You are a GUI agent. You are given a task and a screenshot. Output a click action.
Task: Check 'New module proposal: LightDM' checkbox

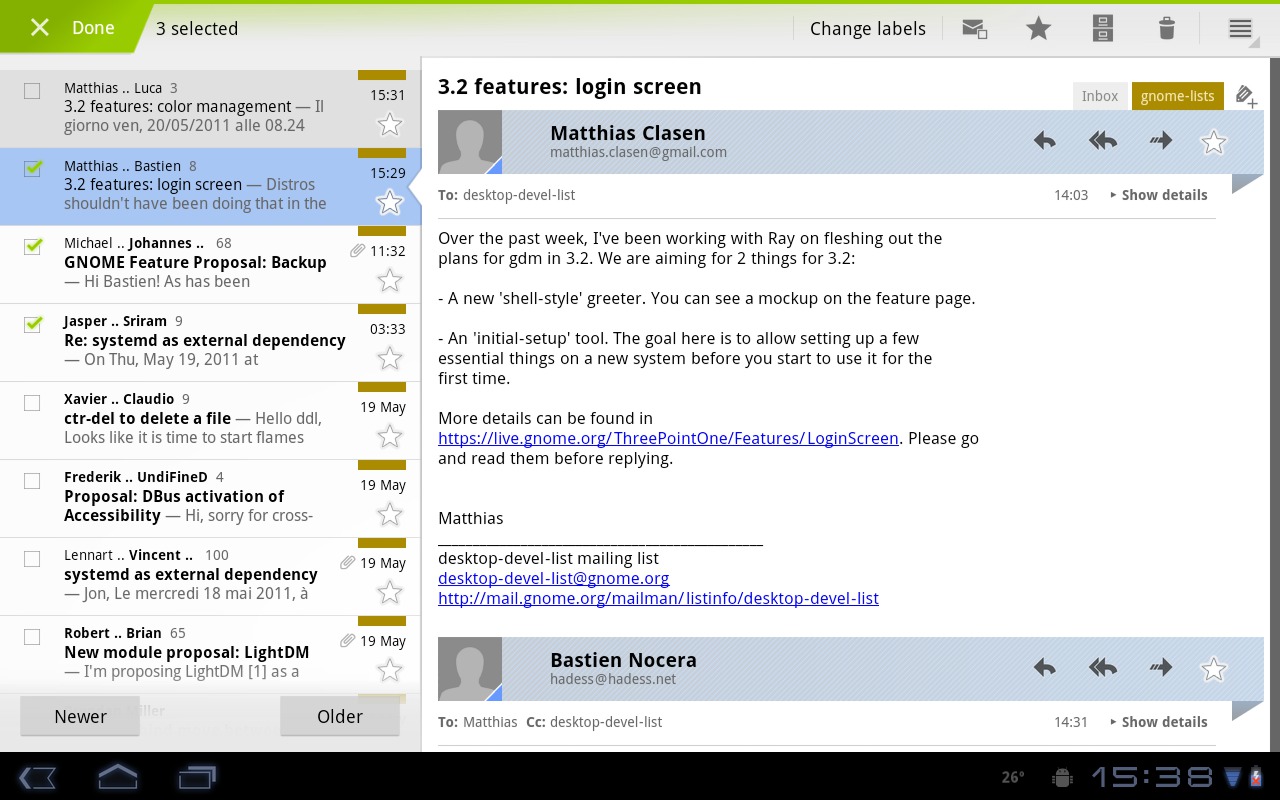32,637
